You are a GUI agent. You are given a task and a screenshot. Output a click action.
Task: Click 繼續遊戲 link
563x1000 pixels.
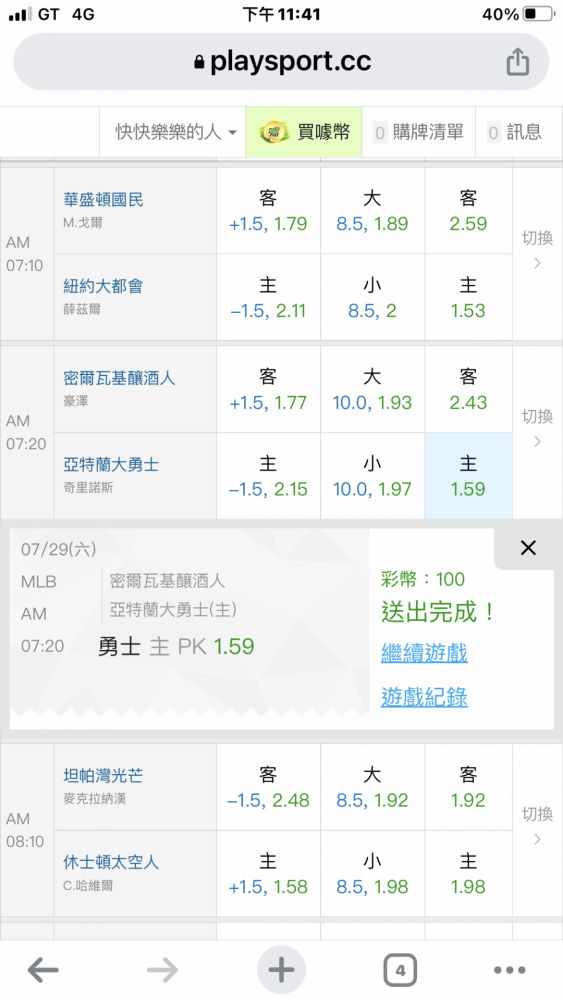(424, 653)
